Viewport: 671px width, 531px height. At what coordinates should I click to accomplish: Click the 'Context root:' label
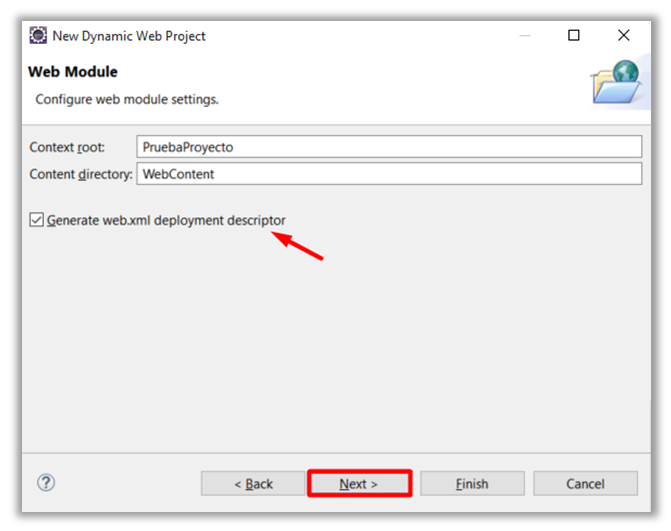67,147
